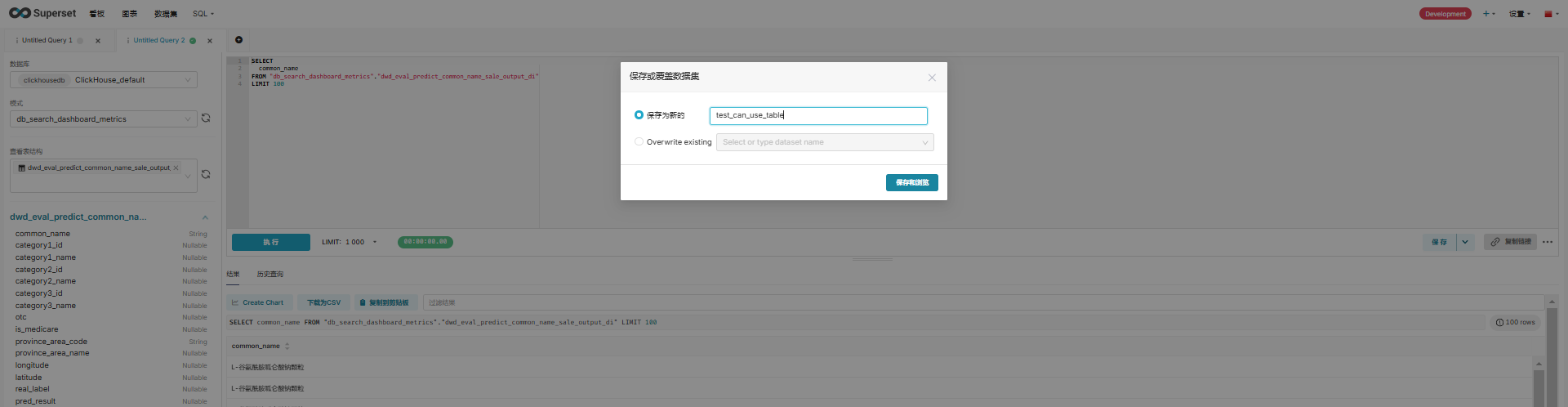Image resolution: width=1568 pixels, height=407 pixels.
Task: Click the longitude column
Action: (x=32, y=365)
